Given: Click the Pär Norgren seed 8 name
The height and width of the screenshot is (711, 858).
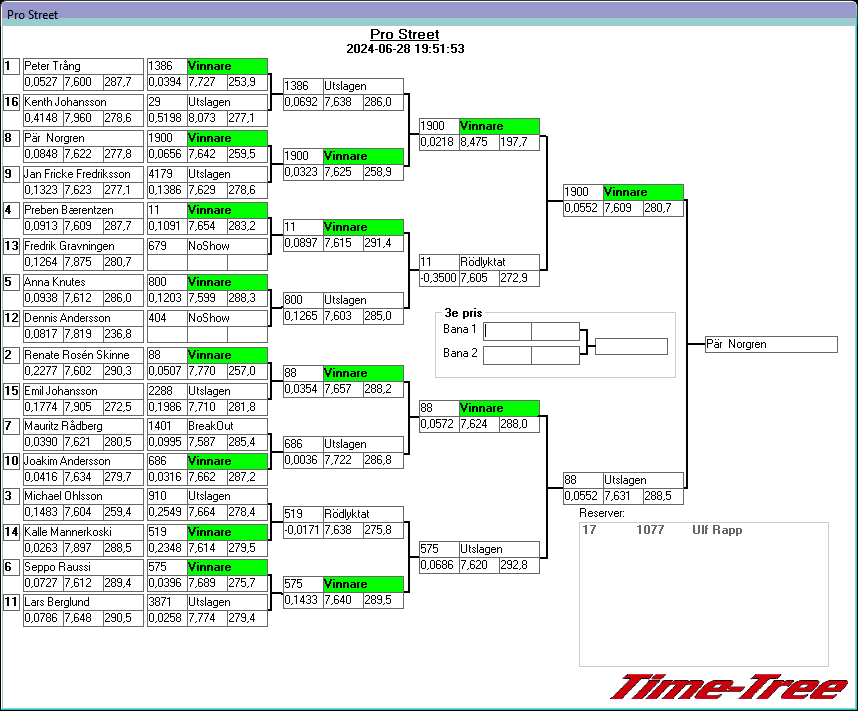Looking at the screenshot, I should click(x=83, y=138).
